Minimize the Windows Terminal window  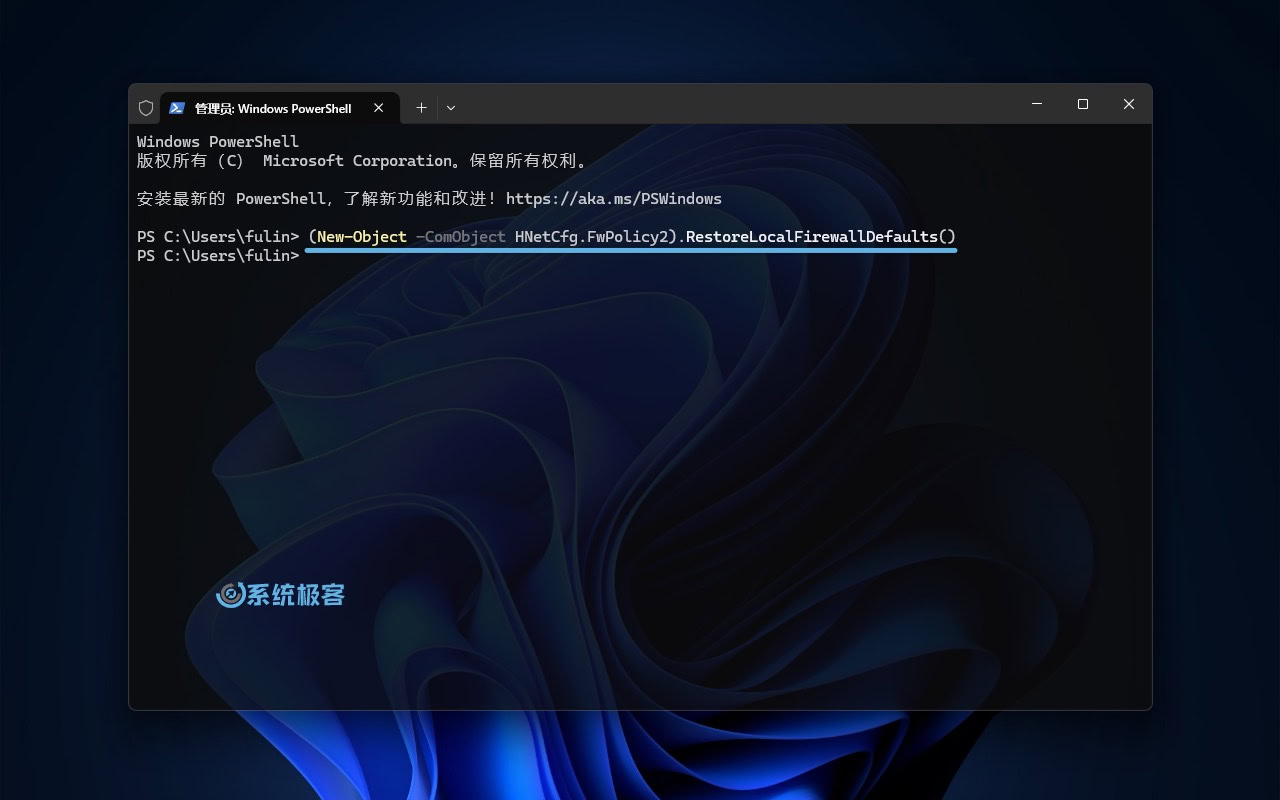tap(1036, 104)
